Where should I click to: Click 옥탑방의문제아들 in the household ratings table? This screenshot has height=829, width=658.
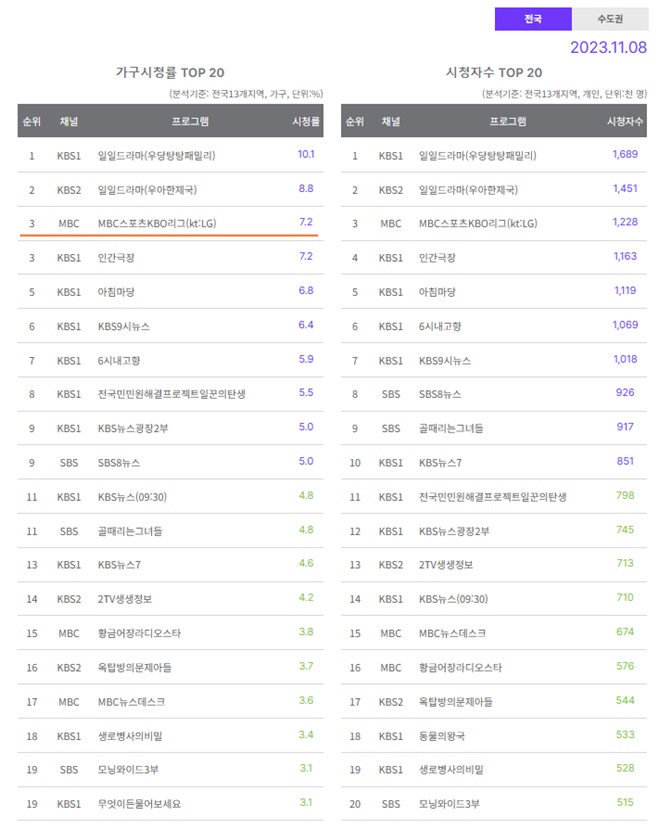click(x=135, y=668)
